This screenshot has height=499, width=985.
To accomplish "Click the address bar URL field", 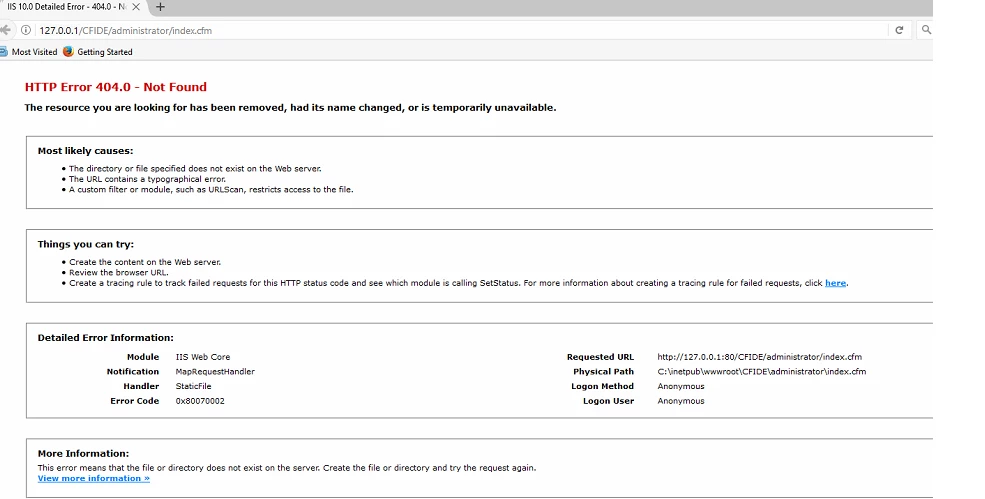I will tap(459, 30).
